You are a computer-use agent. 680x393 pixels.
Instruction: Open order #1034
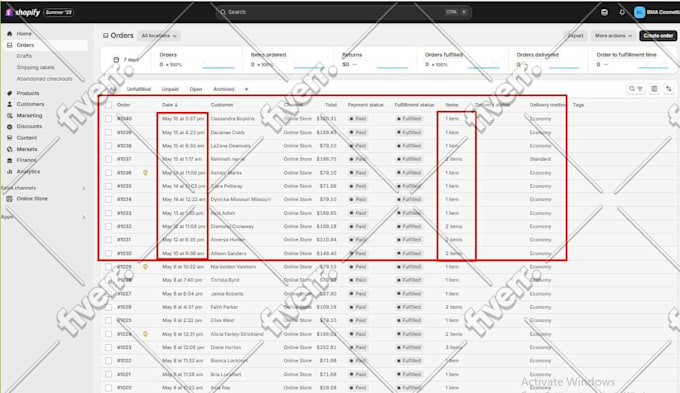[x=124, y=200]
